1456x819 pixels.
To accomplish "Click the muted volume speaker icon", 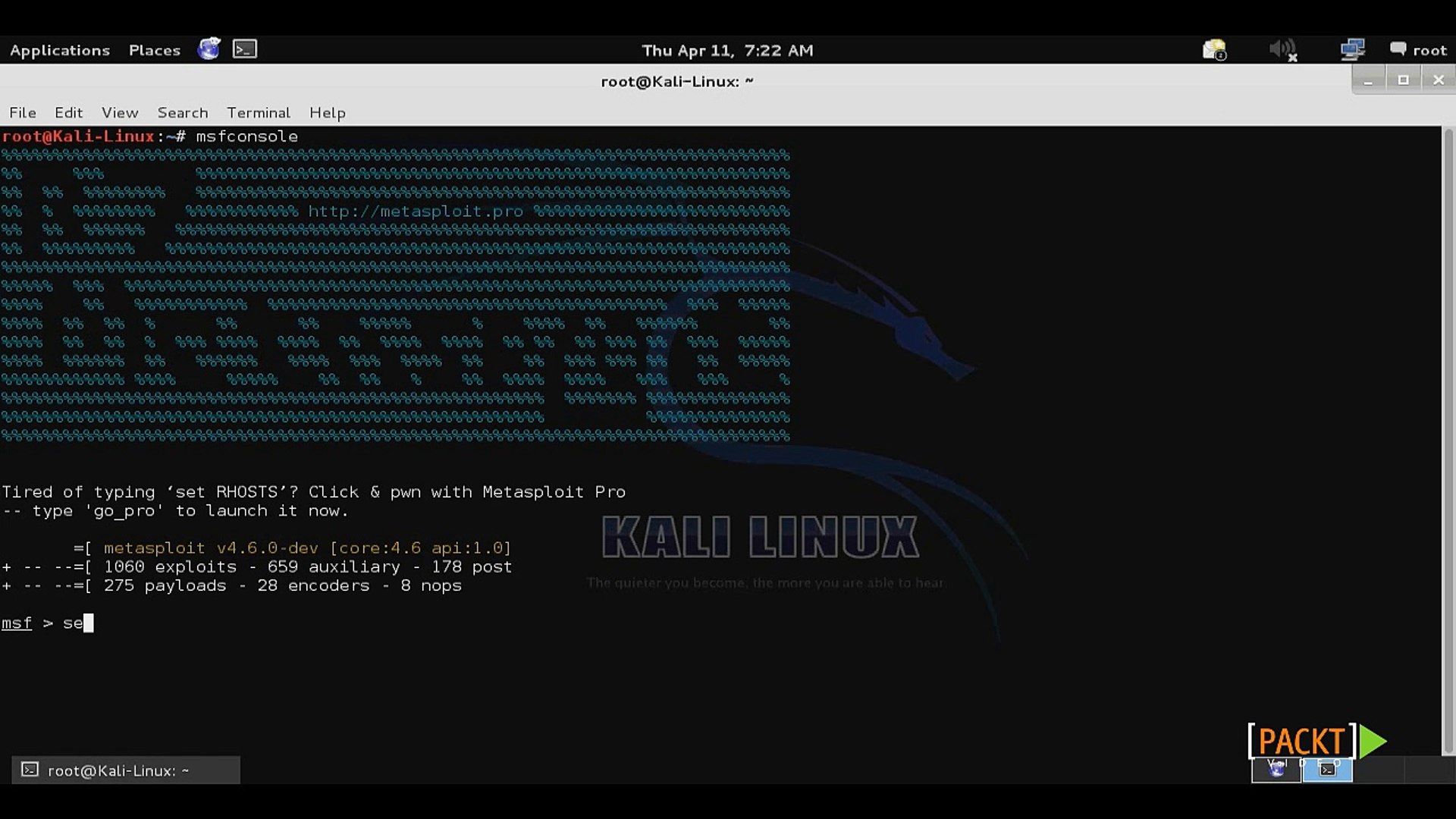I will tap(1282, 50).
